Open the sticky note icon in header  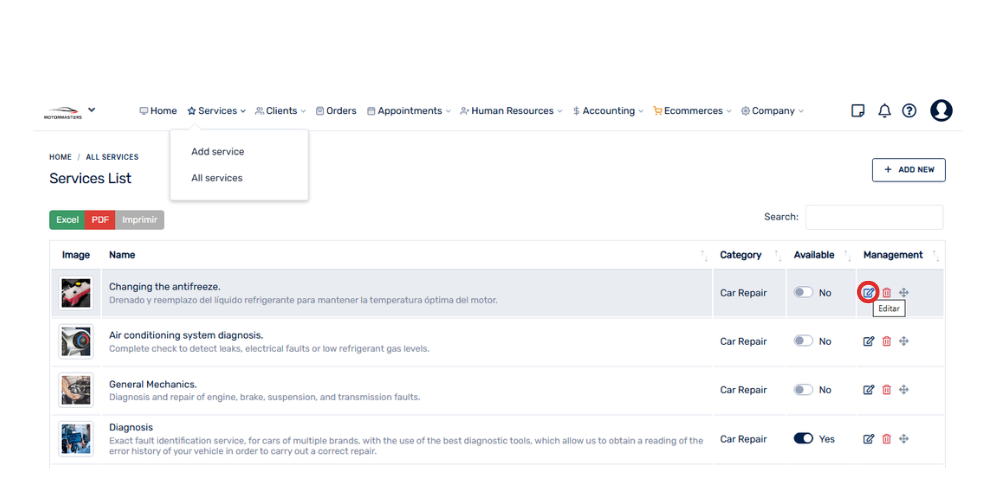click(x=858, y=111)
